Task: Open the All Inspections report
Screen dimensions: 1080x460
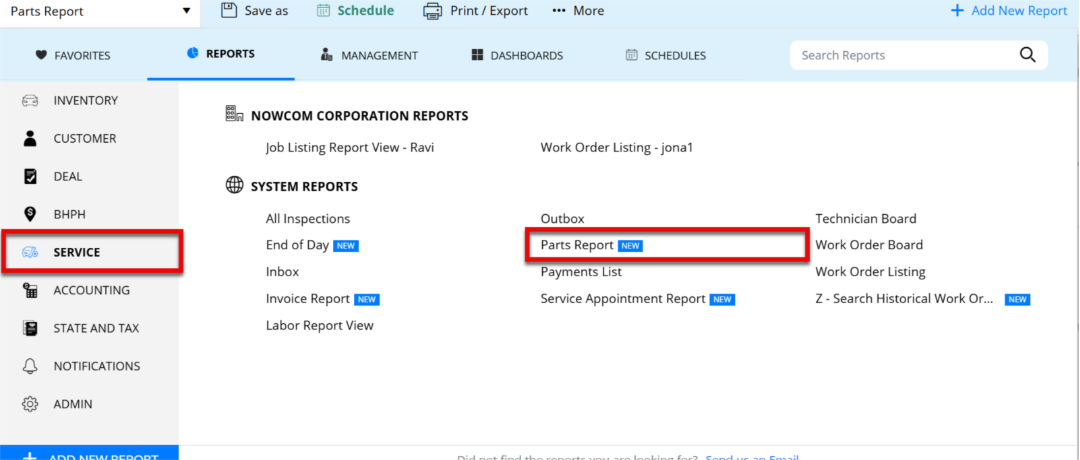Action: (308, 219)
